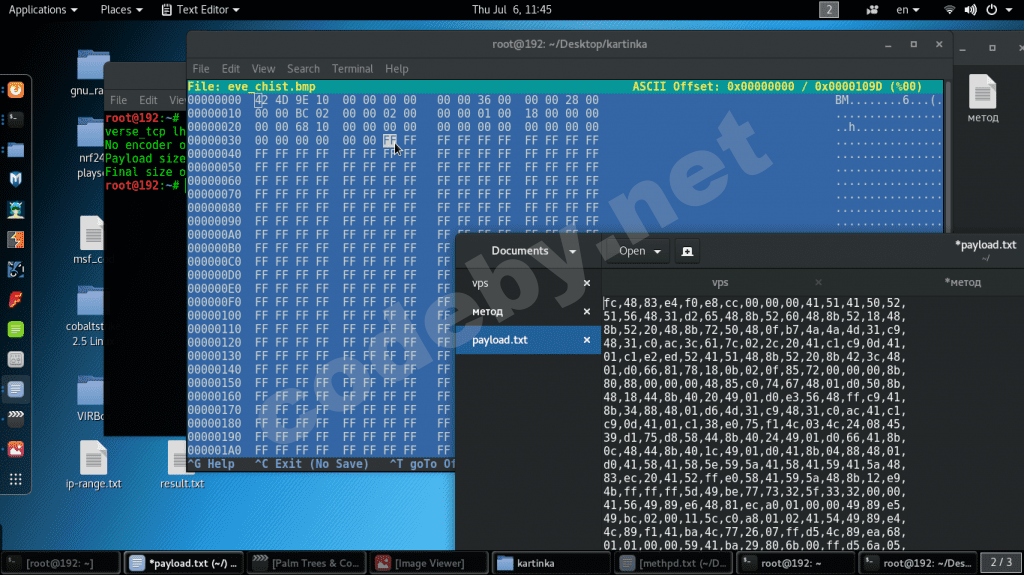1024x575 pixels.
Task: Open the Faraday red F dock icon
Action: point(16,299)
